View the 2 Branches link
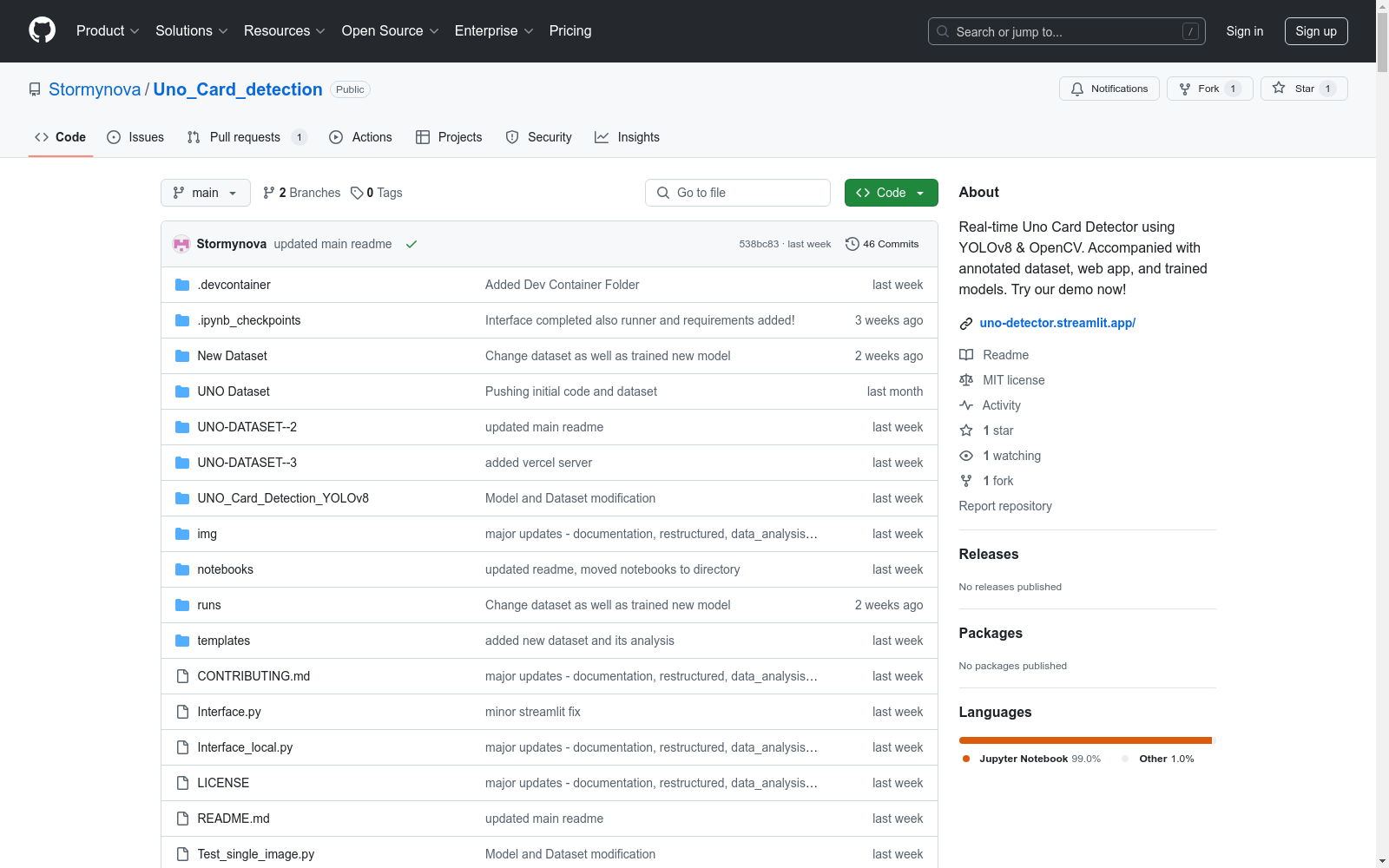 click(302, 193)
